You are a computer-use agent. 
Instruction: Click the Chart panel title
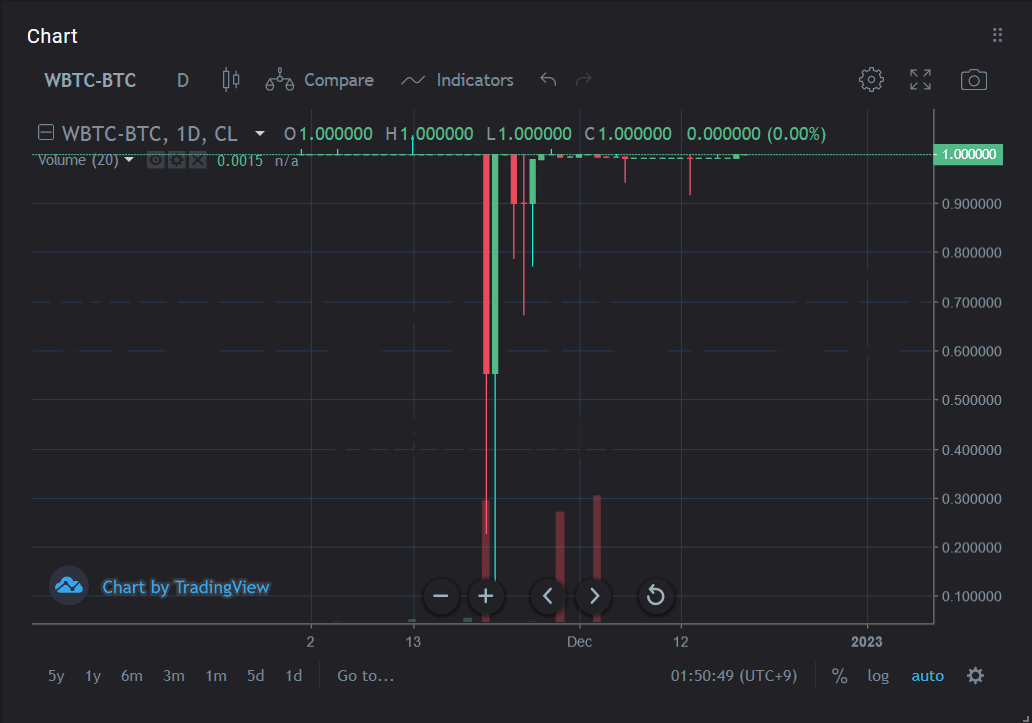pos(52,36)
